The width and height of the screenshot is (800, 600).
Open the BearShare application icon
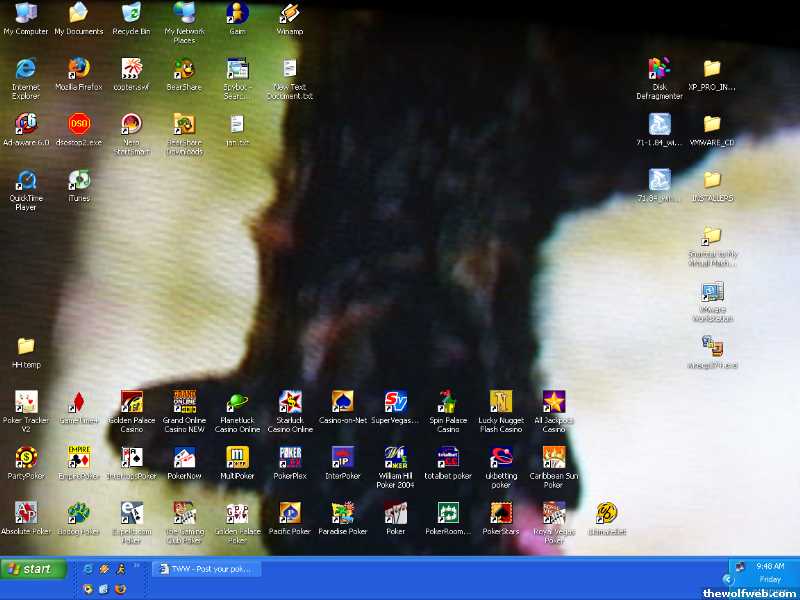(184, 69)
